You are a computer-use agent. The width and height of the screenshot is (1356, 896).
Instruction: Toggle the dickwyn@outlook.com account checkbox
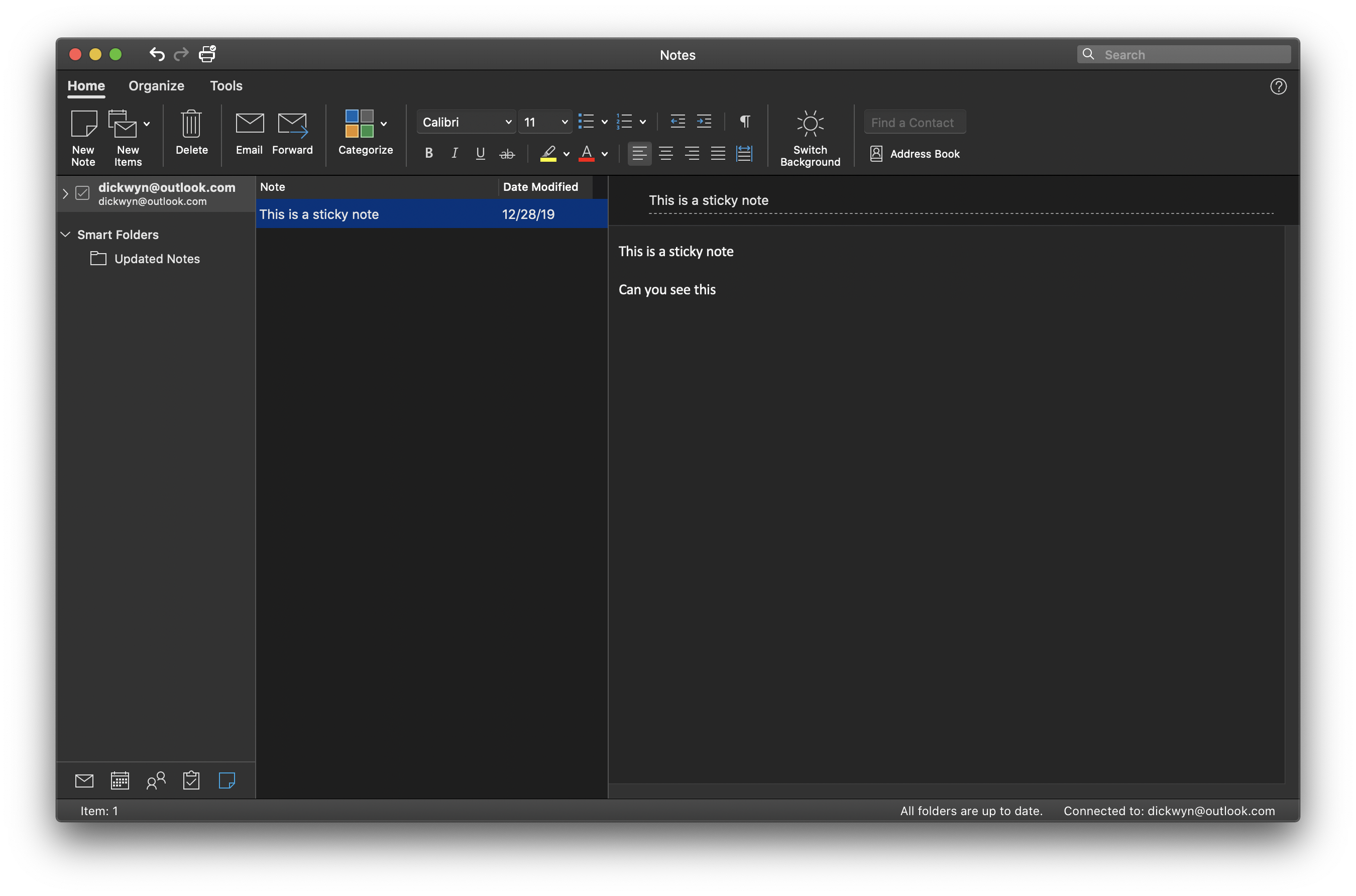click(x=83, y=192)
